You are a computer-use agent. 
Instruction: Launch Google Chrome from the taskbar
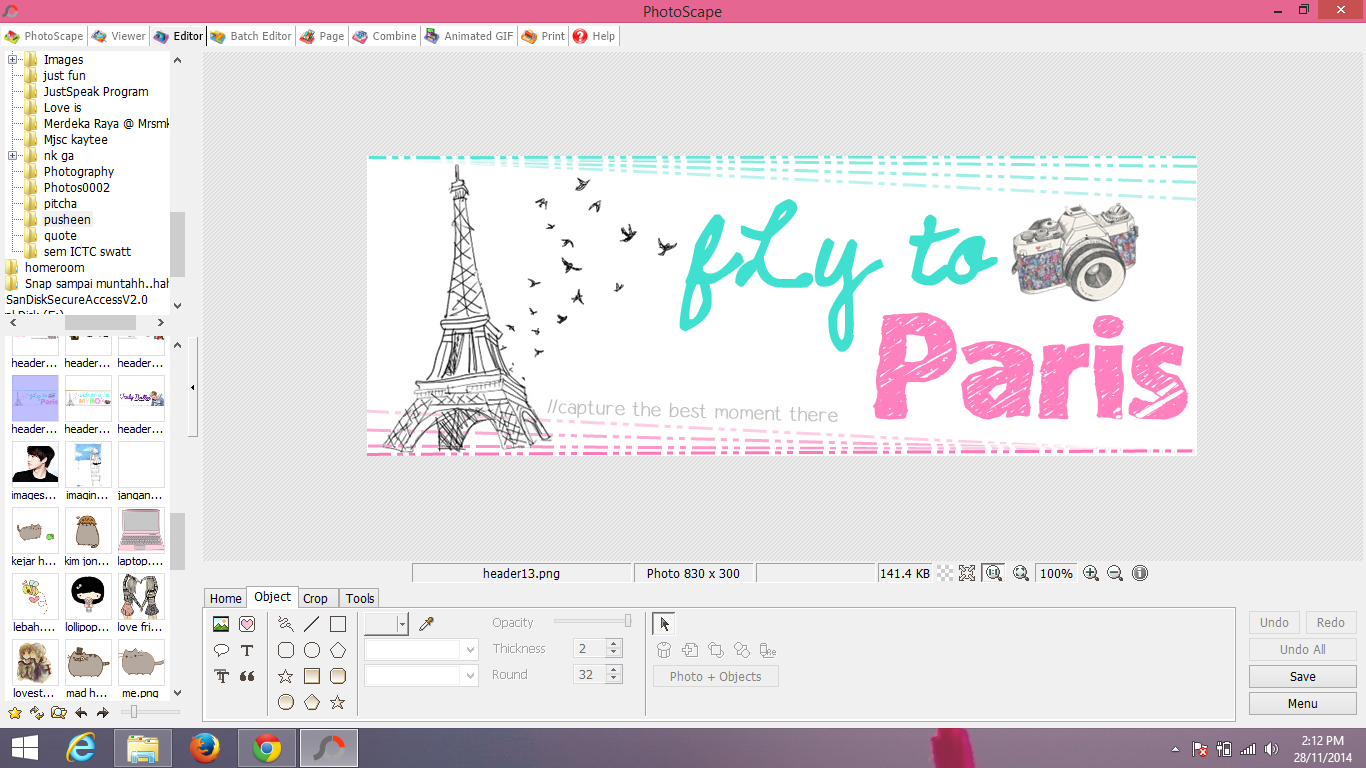(x=267, y=748)
